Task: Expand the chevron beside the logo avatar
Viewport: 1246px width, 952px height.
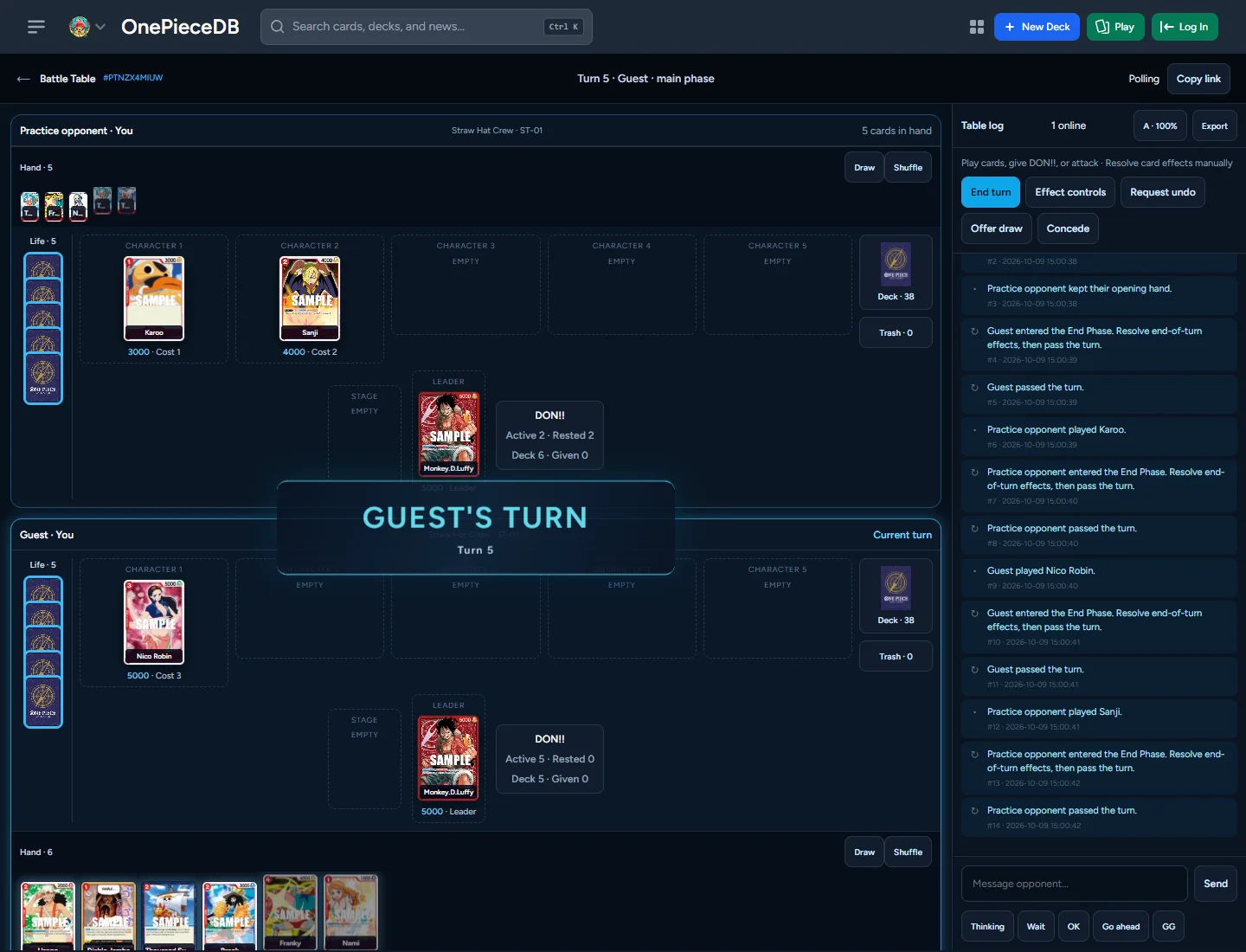Action: click(100, 27)
